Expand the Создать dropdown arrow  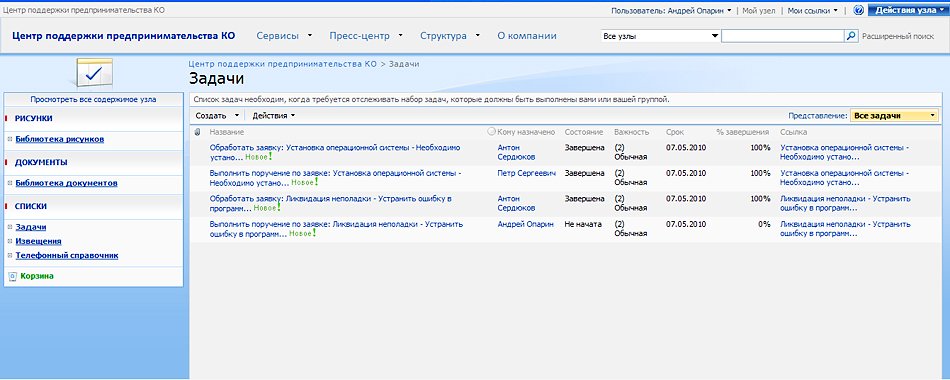tap(236, 115)
